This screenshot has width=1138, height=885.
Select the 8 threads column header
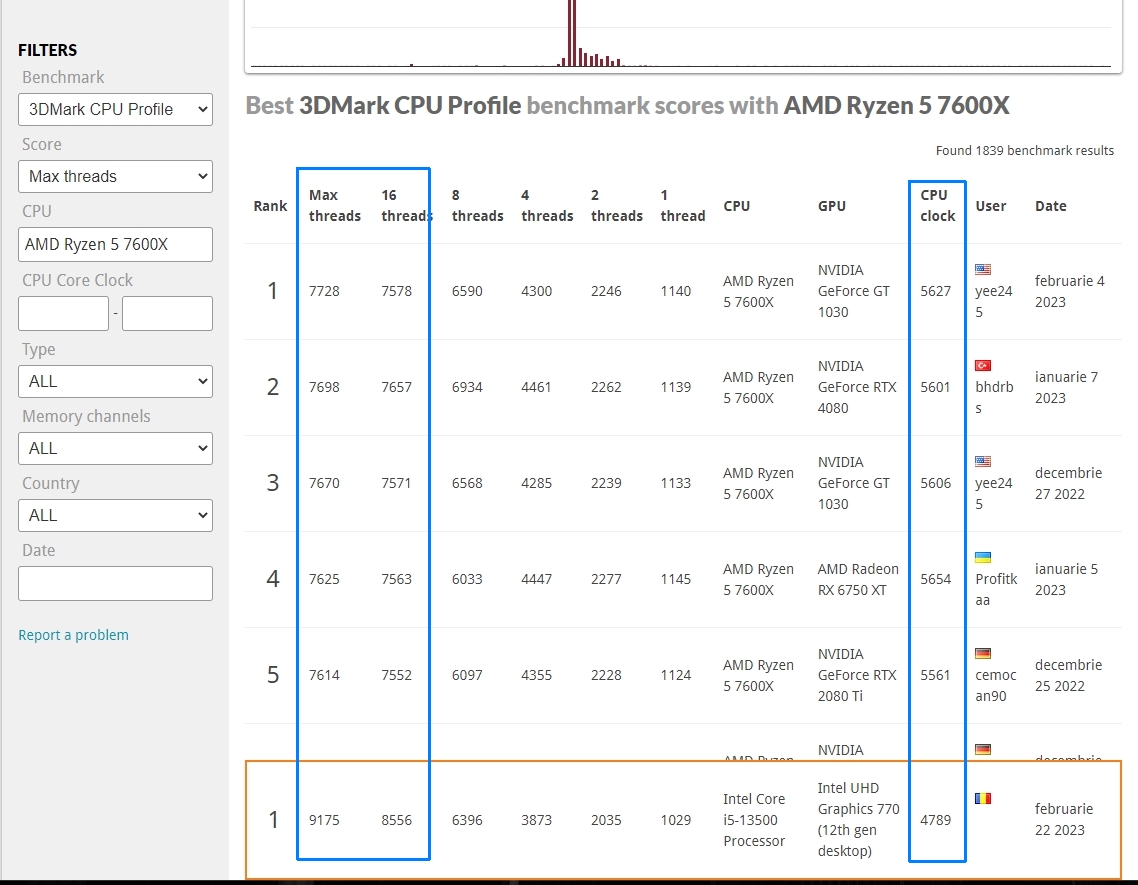477,205
